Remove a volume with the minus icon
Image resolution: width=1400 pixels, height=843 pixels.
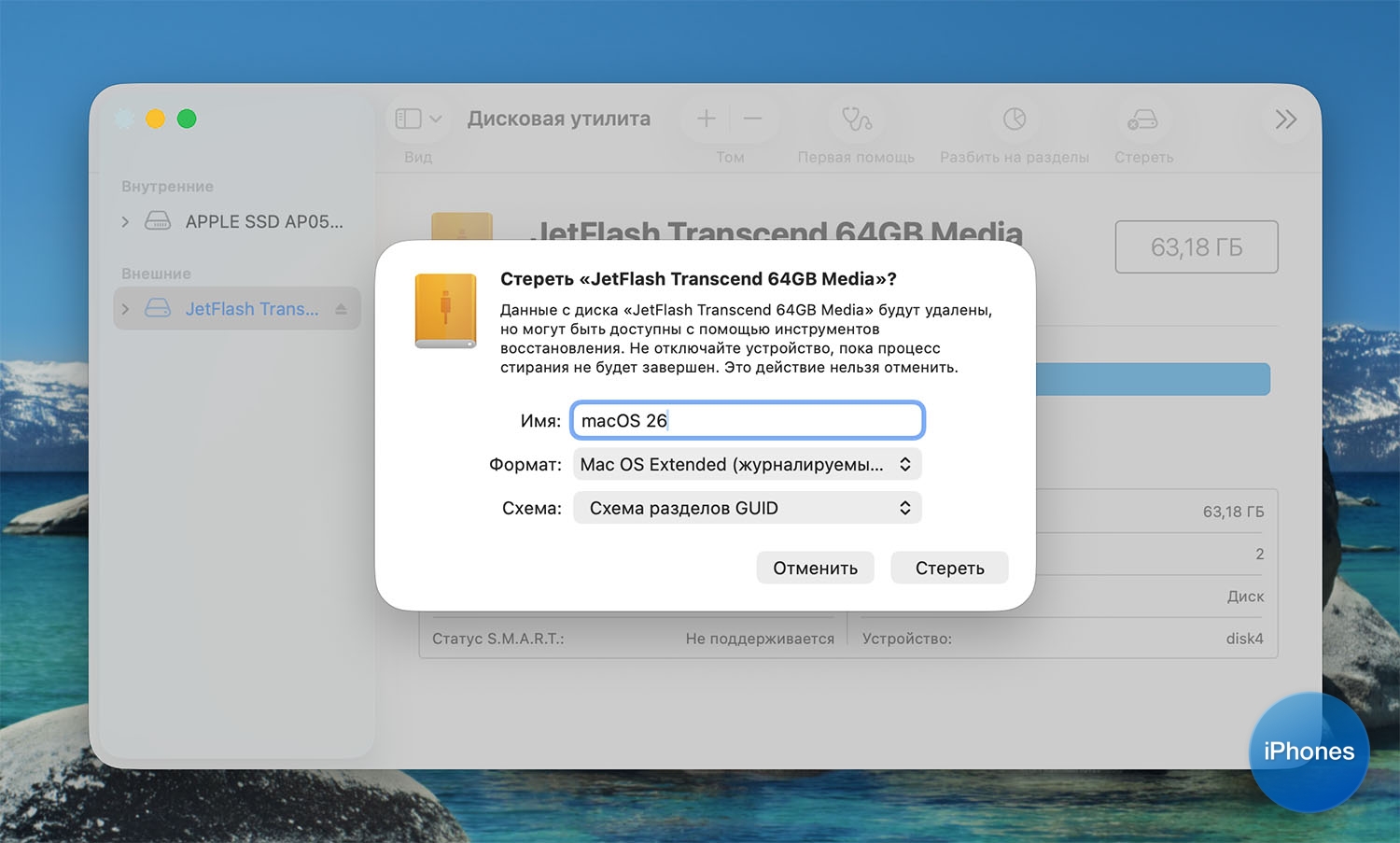(753, 119)
